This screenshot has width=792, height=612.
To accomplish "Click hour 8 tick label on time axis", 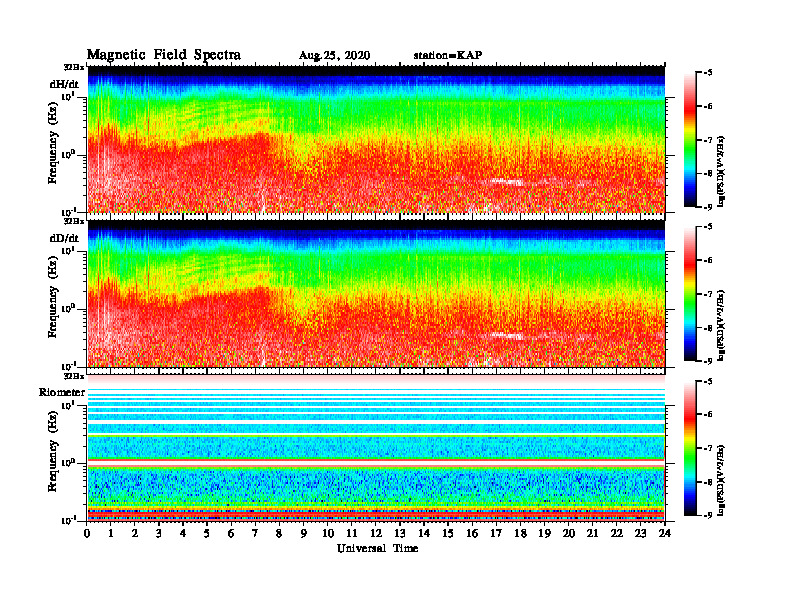I will (x=279, y=533).
